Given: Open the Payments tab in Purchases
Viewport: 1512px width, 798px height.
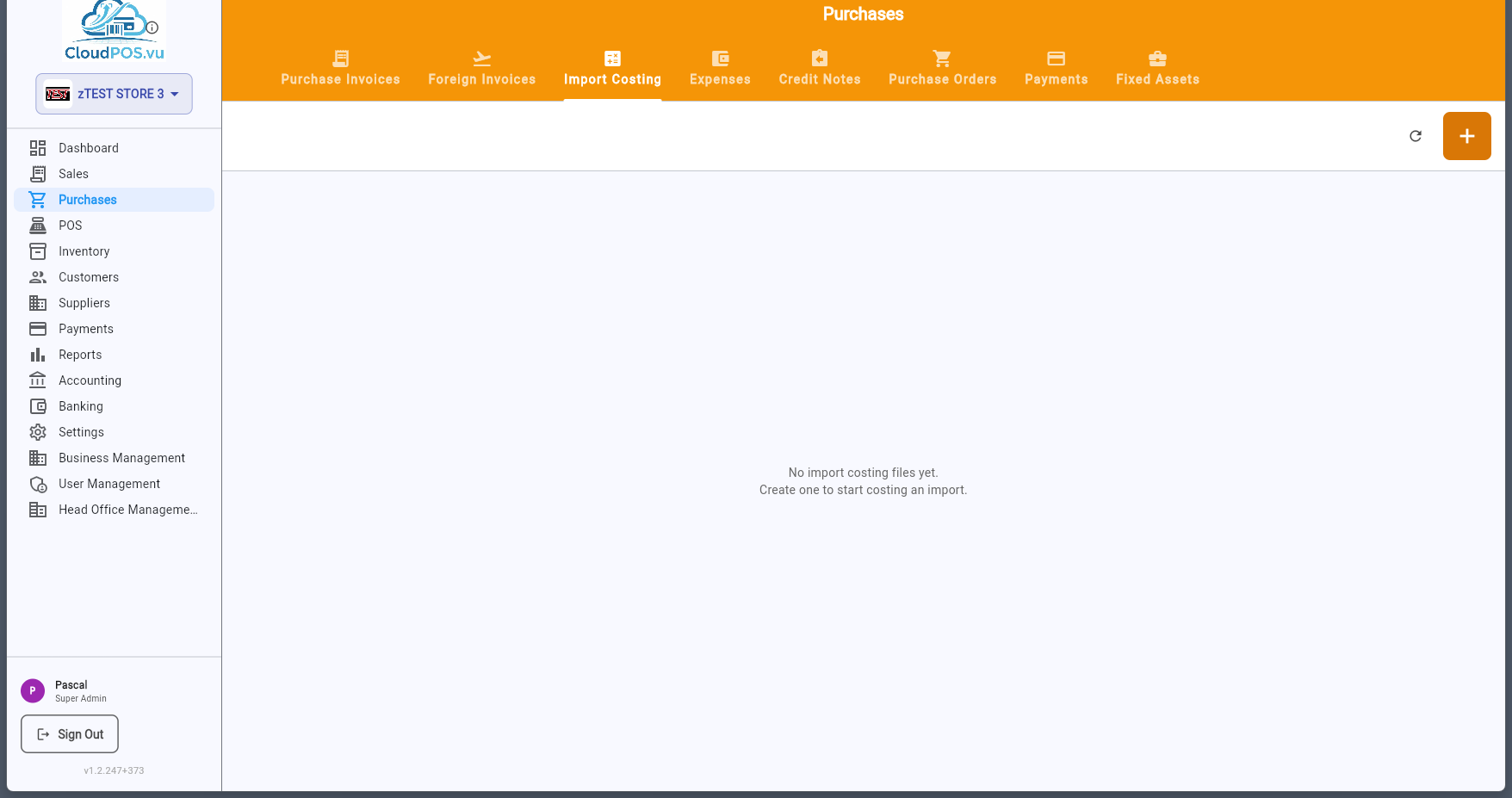Looking at the screenshot, I should tap(1057, 70).
